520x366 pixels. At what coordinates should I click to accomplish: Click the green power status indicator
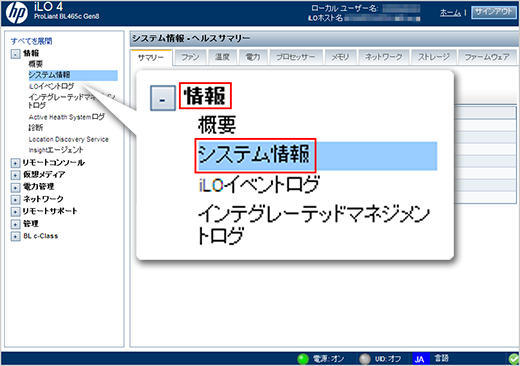303,359
